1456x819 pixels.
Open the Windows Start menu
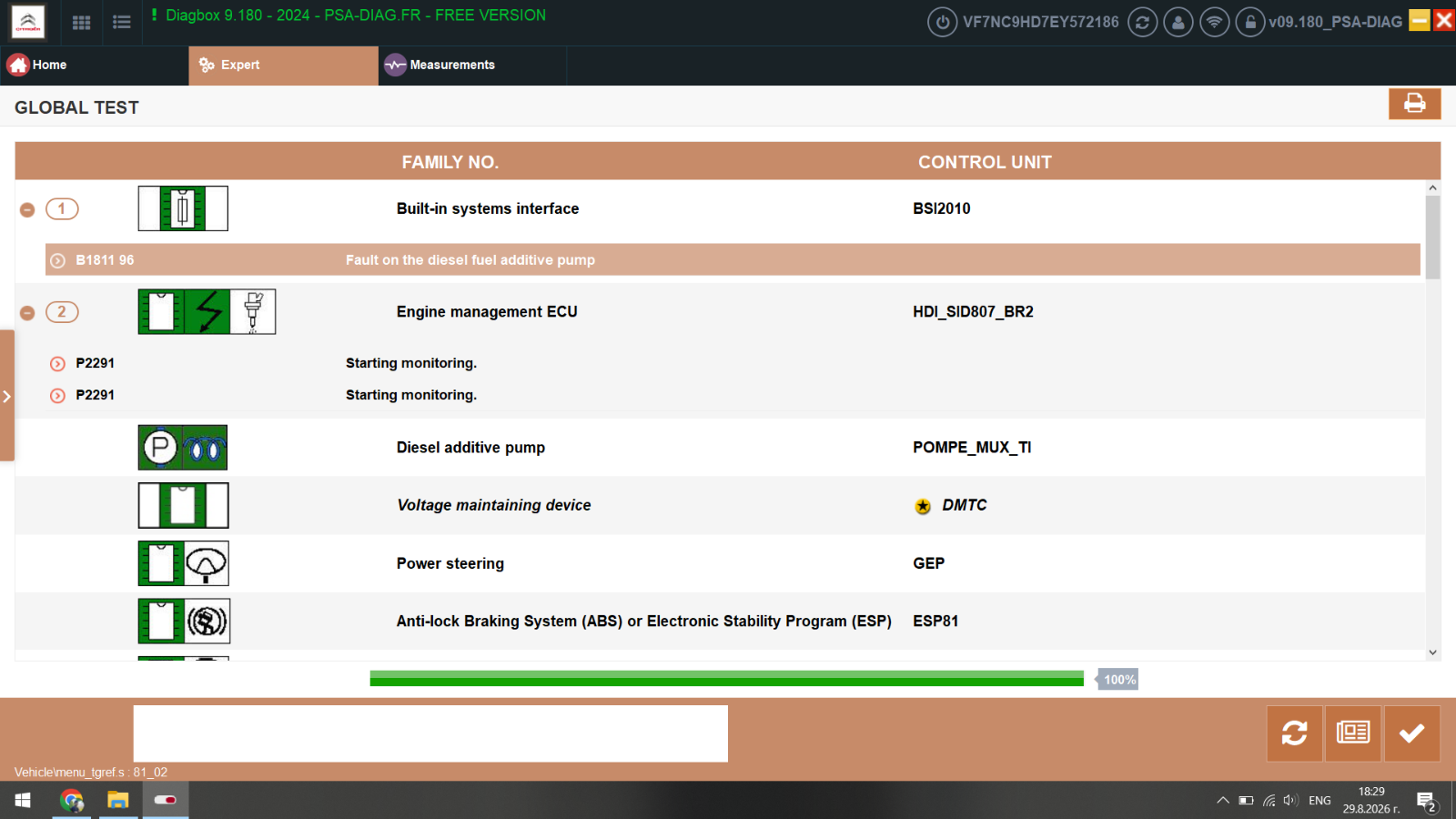23,801
